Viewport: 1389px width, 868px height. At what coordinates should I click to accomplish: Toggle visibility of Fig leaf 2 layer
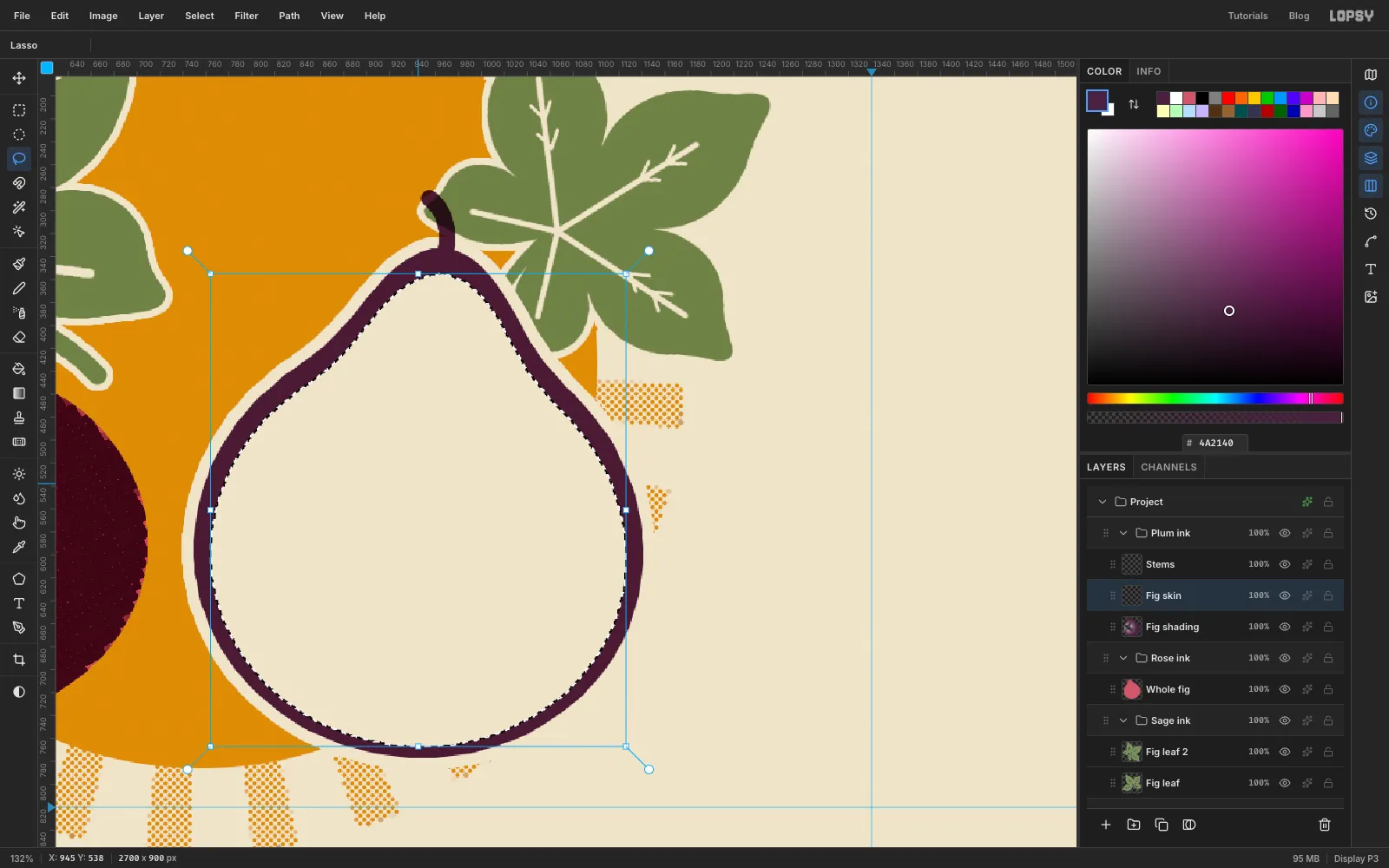coord(1285,752)
